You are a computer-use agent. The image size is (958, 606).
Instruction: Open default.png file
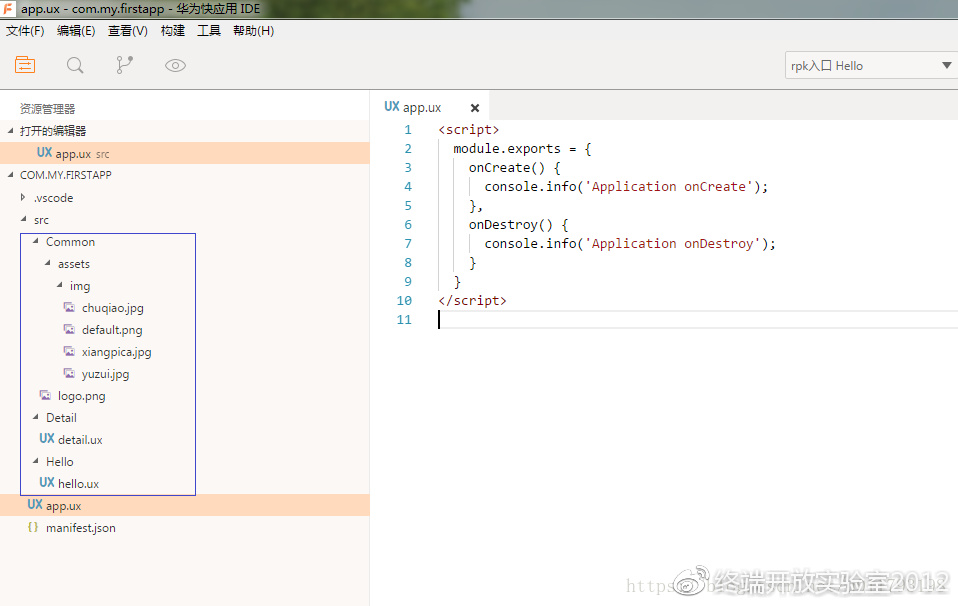112,330
